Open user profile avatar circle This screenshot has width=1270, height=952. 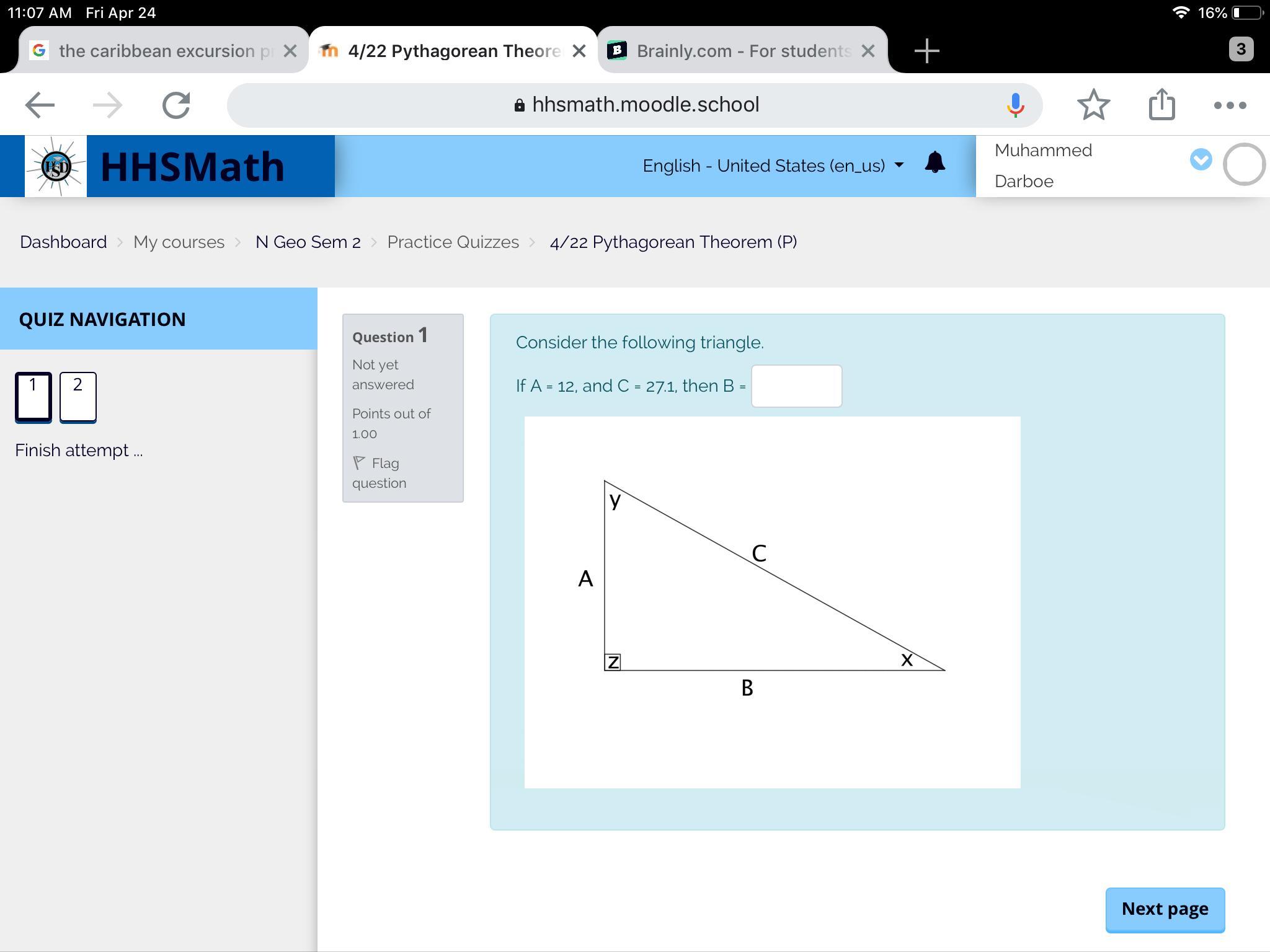[1243, 164]
